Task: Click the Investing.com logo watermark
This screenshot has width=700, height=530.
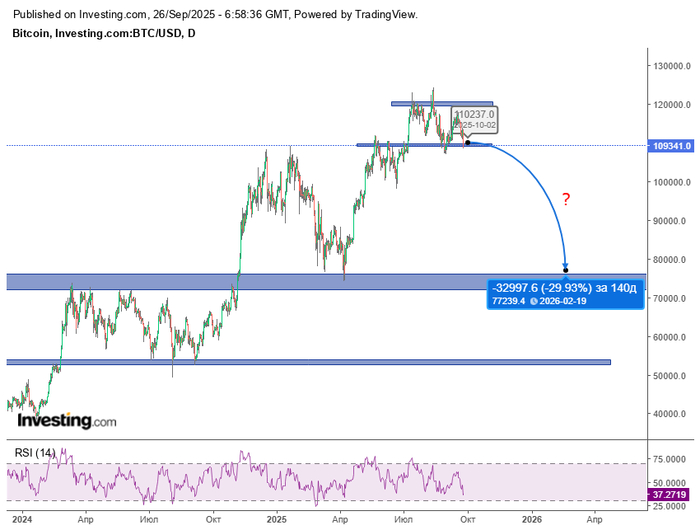Action: pos(67,422)
